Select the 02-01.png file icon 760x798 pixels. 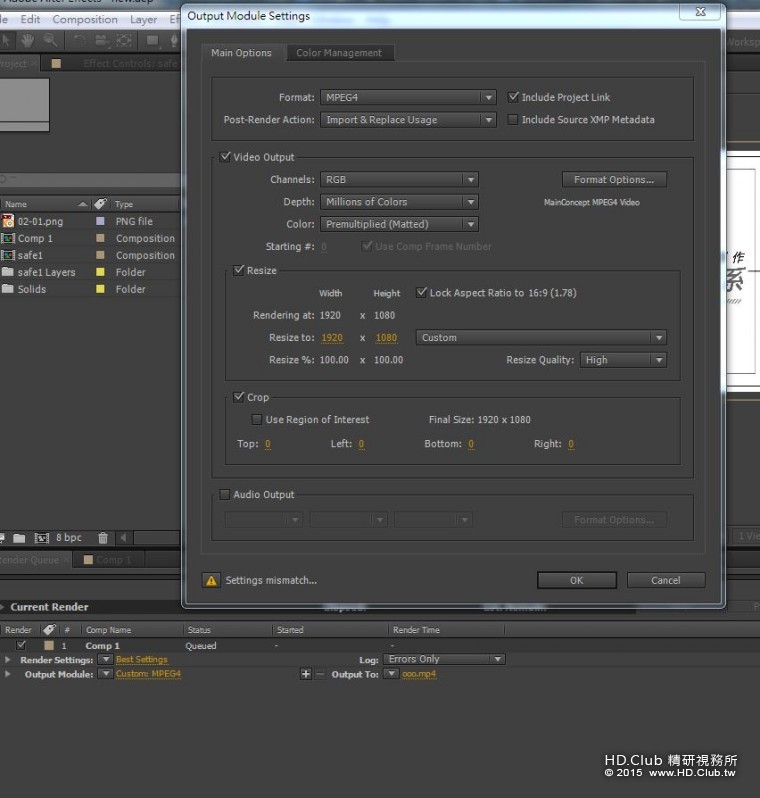click(x=8, y=221)
